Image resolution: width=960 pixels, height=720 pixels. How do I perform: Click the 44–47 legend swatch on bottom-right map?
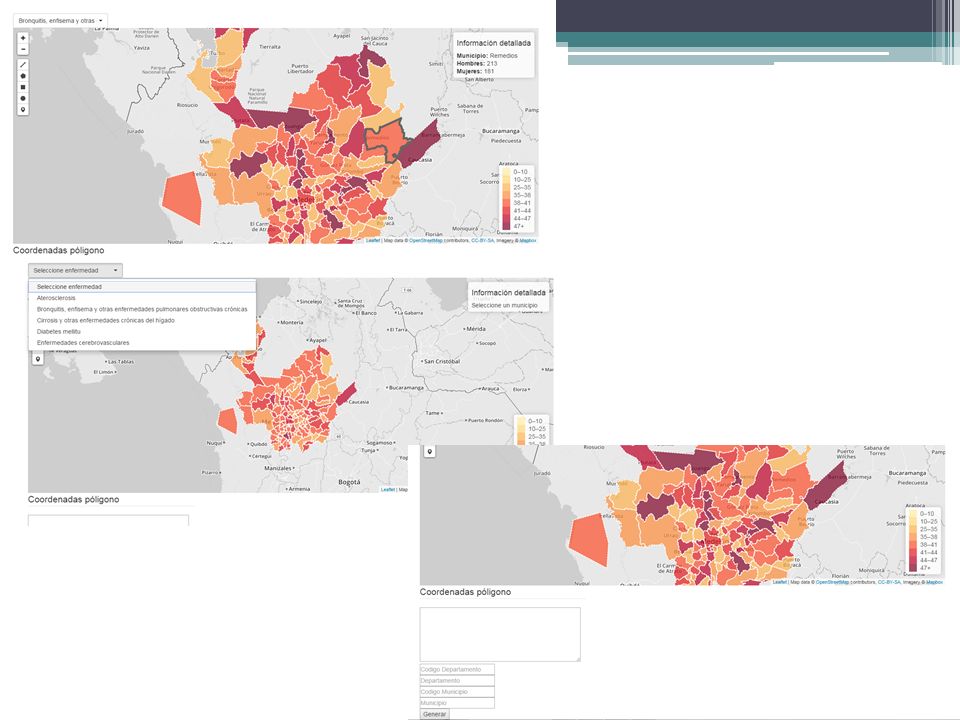point(913,560)
